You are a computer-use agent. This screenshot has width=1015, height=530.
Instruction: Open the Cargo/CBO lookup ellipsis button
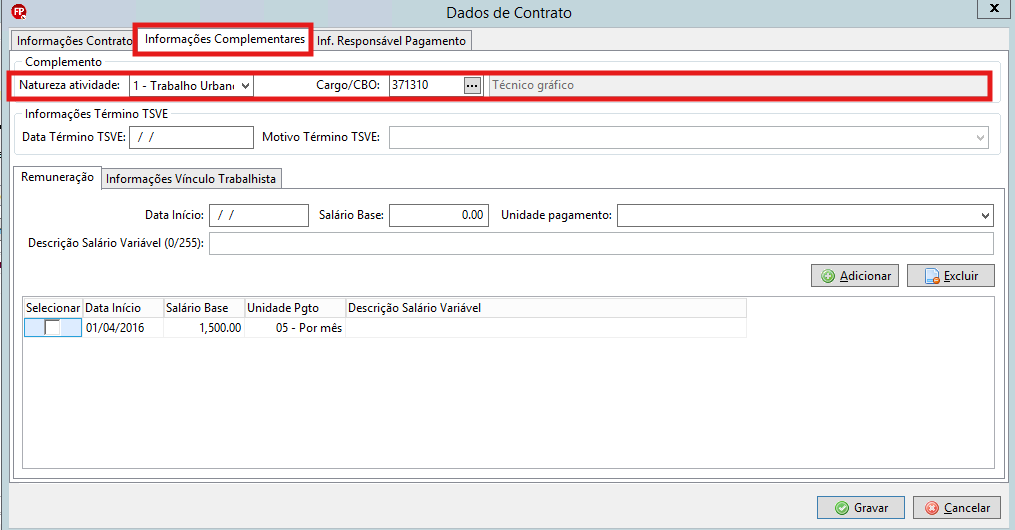[x=473, y=85]
